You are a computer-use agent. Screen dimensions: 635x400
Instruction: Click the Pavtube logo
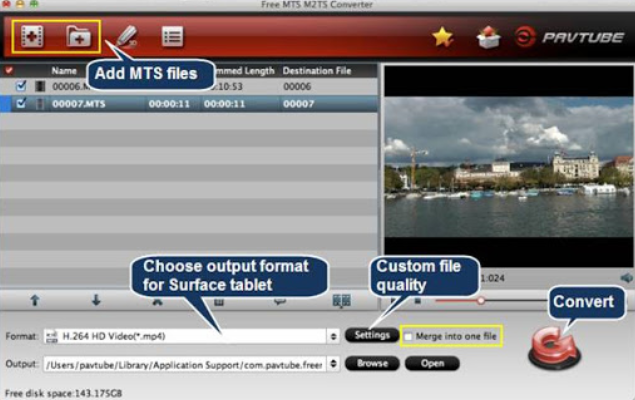click(x=570, y=37)
